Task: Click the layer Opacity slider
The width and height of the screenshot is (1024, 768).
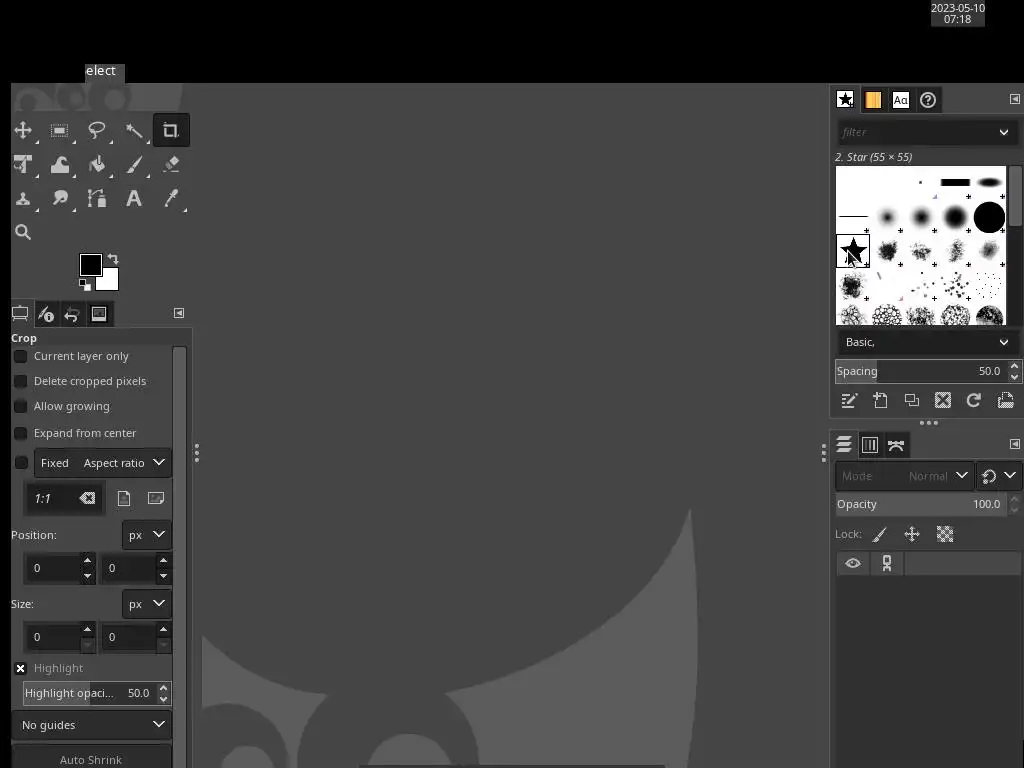Action: pos(921,504)
